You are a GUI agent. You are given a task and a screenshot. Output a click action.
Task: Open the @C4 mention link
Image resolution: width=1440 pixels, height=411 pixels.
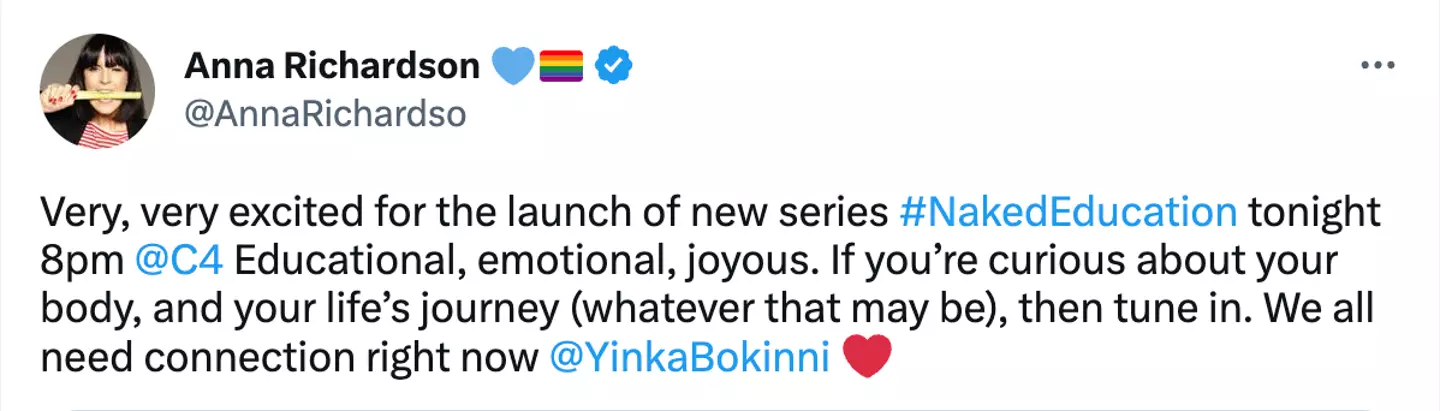pos(180,262)
